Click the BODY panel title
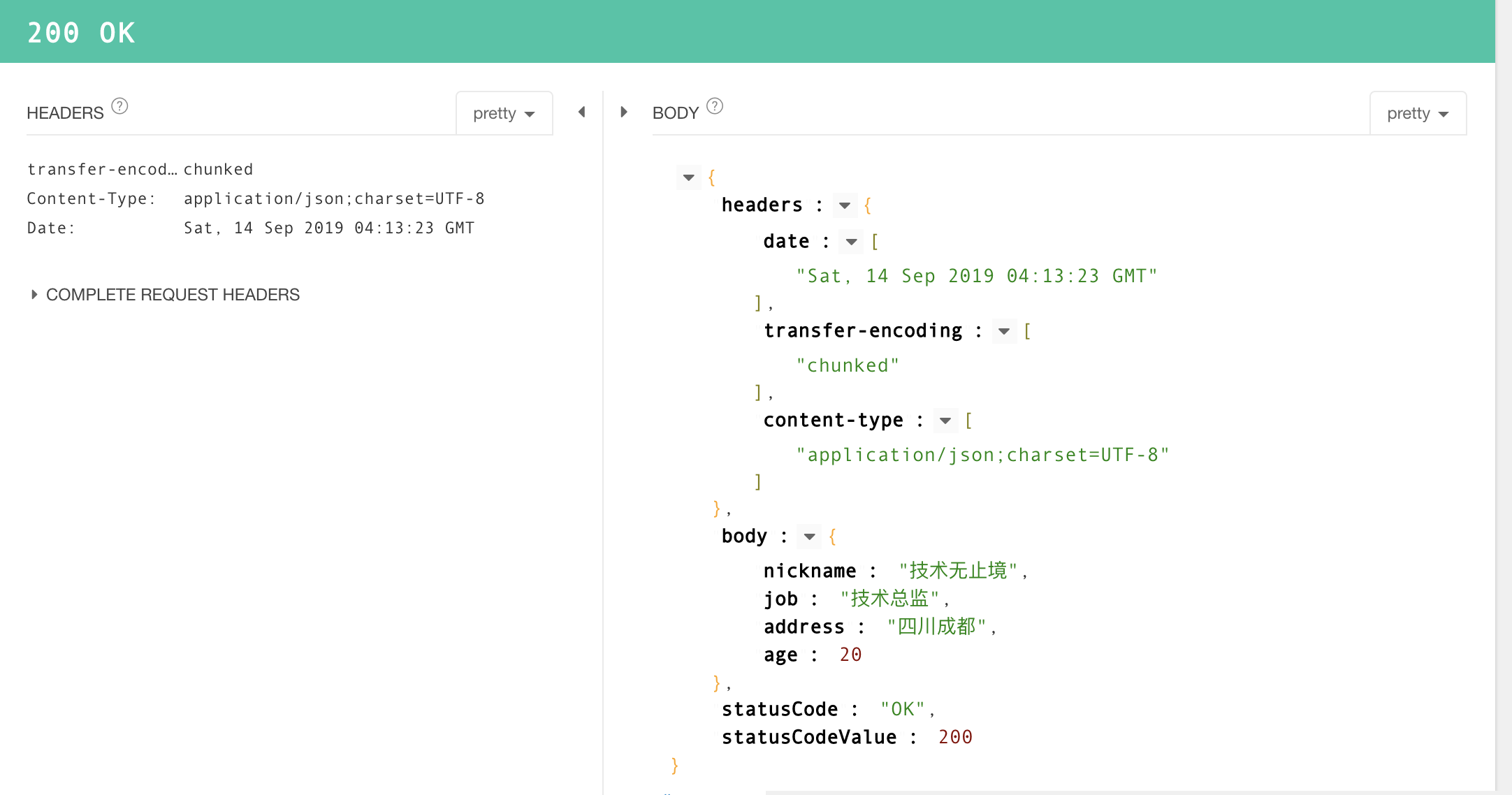 (x=676, y=113)
